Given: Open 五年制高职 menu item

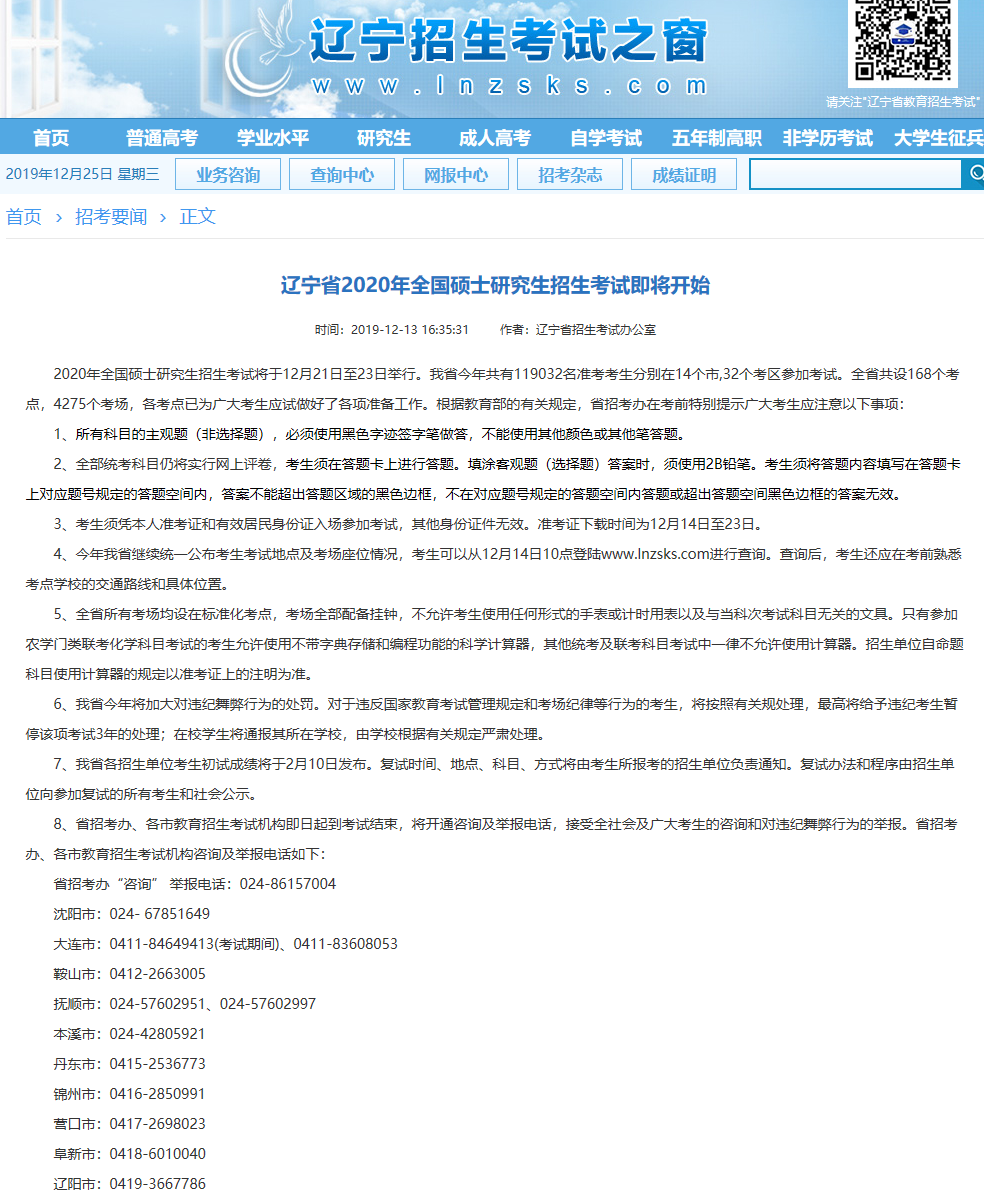Looking at the screenshot, I should tap(717, 138).
